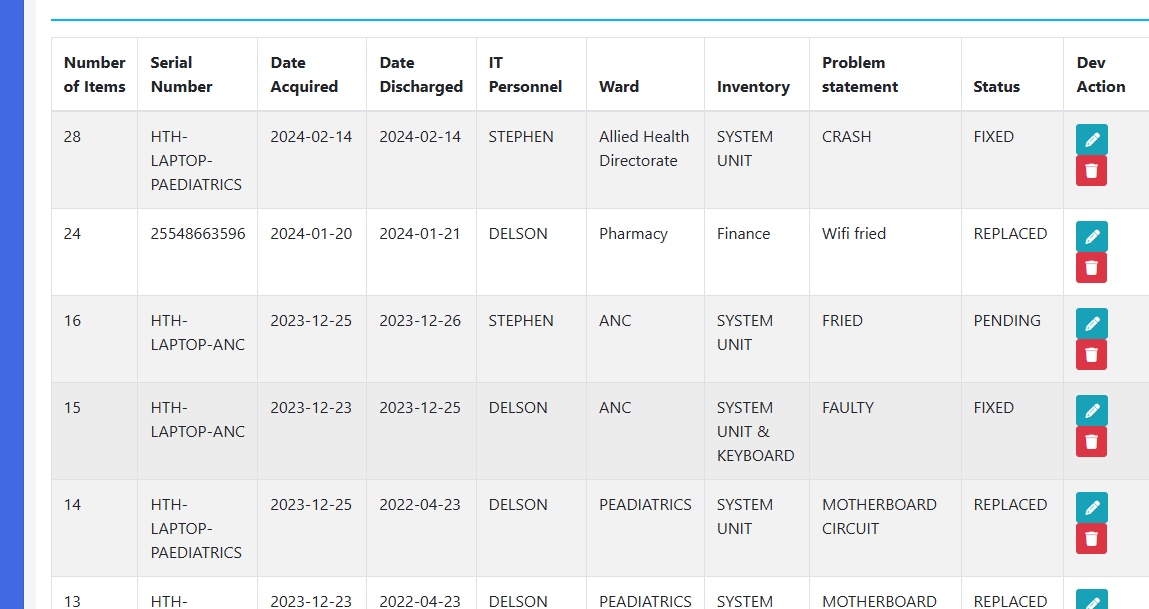Select the 'REPLACED' status in row 24

(1011, 234)
